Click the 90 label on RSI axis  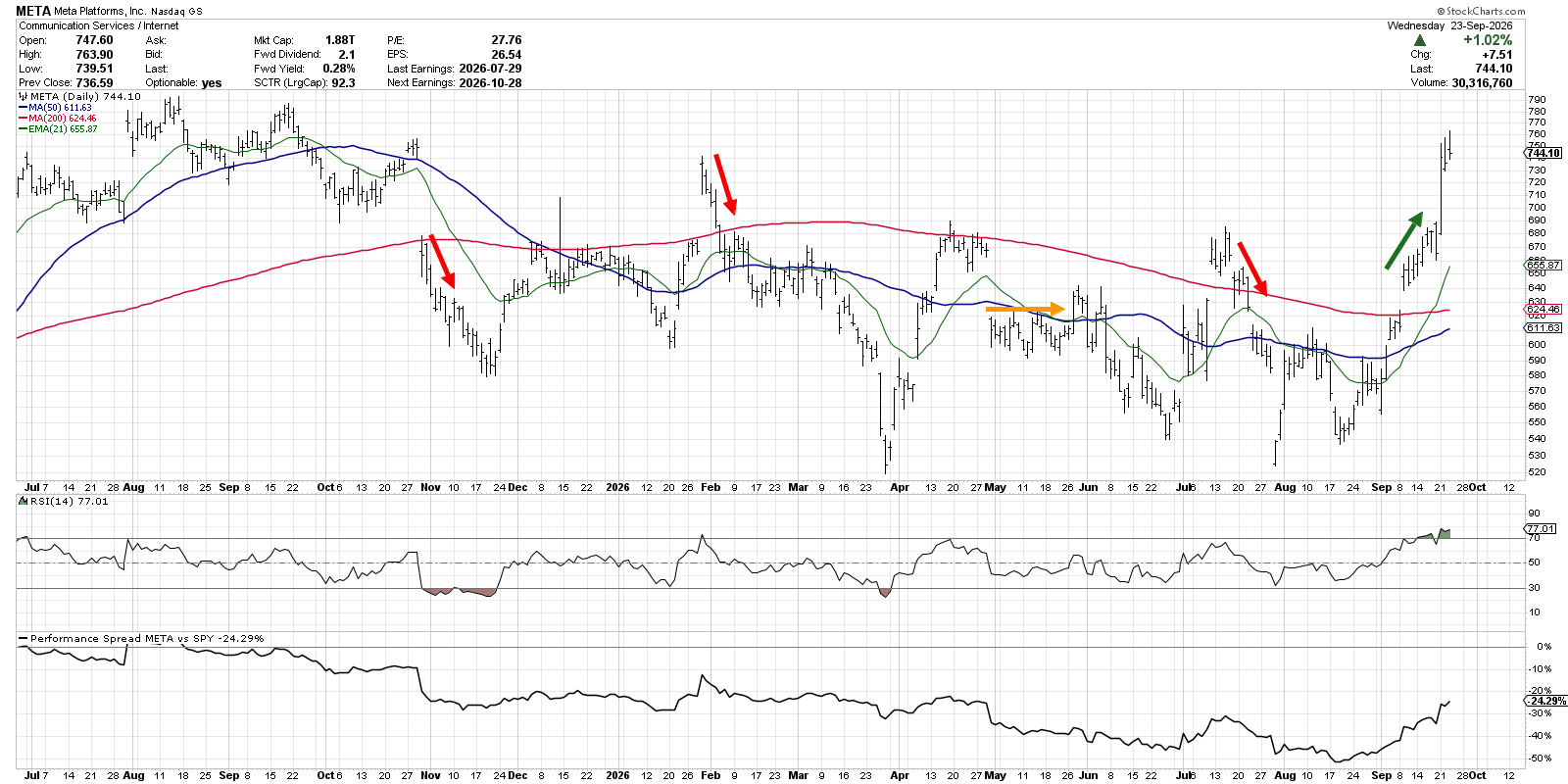(x=1534, y=514)
